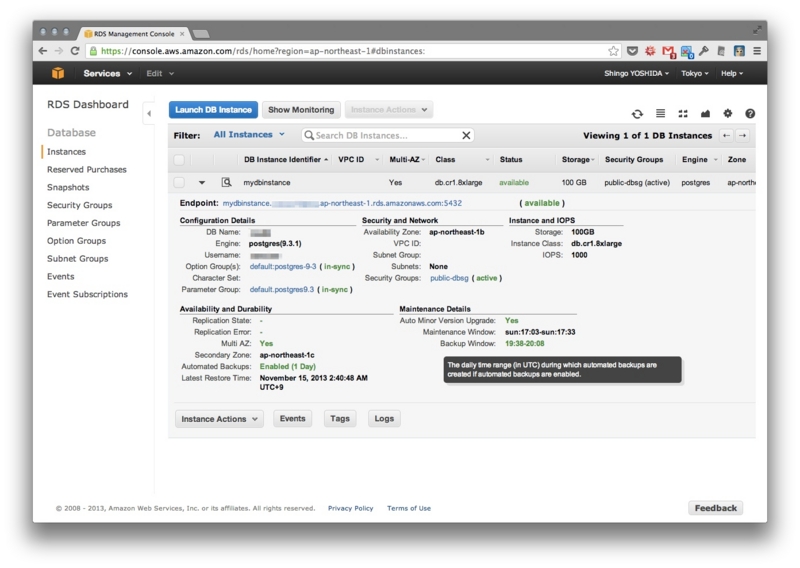Viewport: 800px width, 568px height.
Task: Open the top Instance Actions dropdown
Action: (389, 110)
